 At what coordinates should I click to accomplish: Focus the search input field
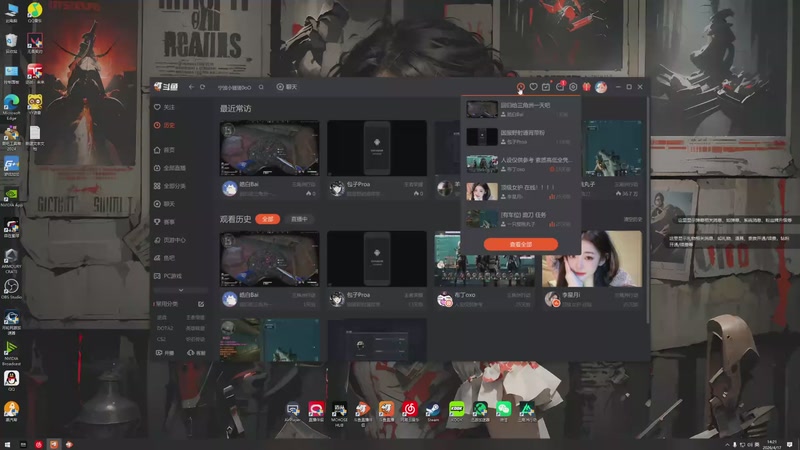pos(235,87)
